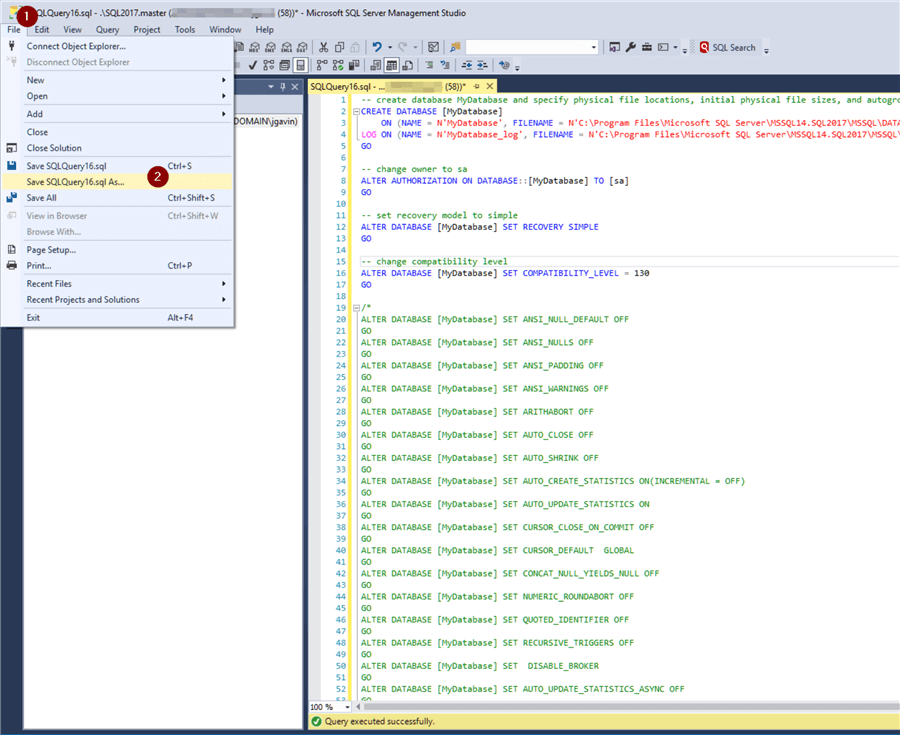Open the 100 % zoom dropdown
This screenshot has width=900, height=735.
coord(347,707)
